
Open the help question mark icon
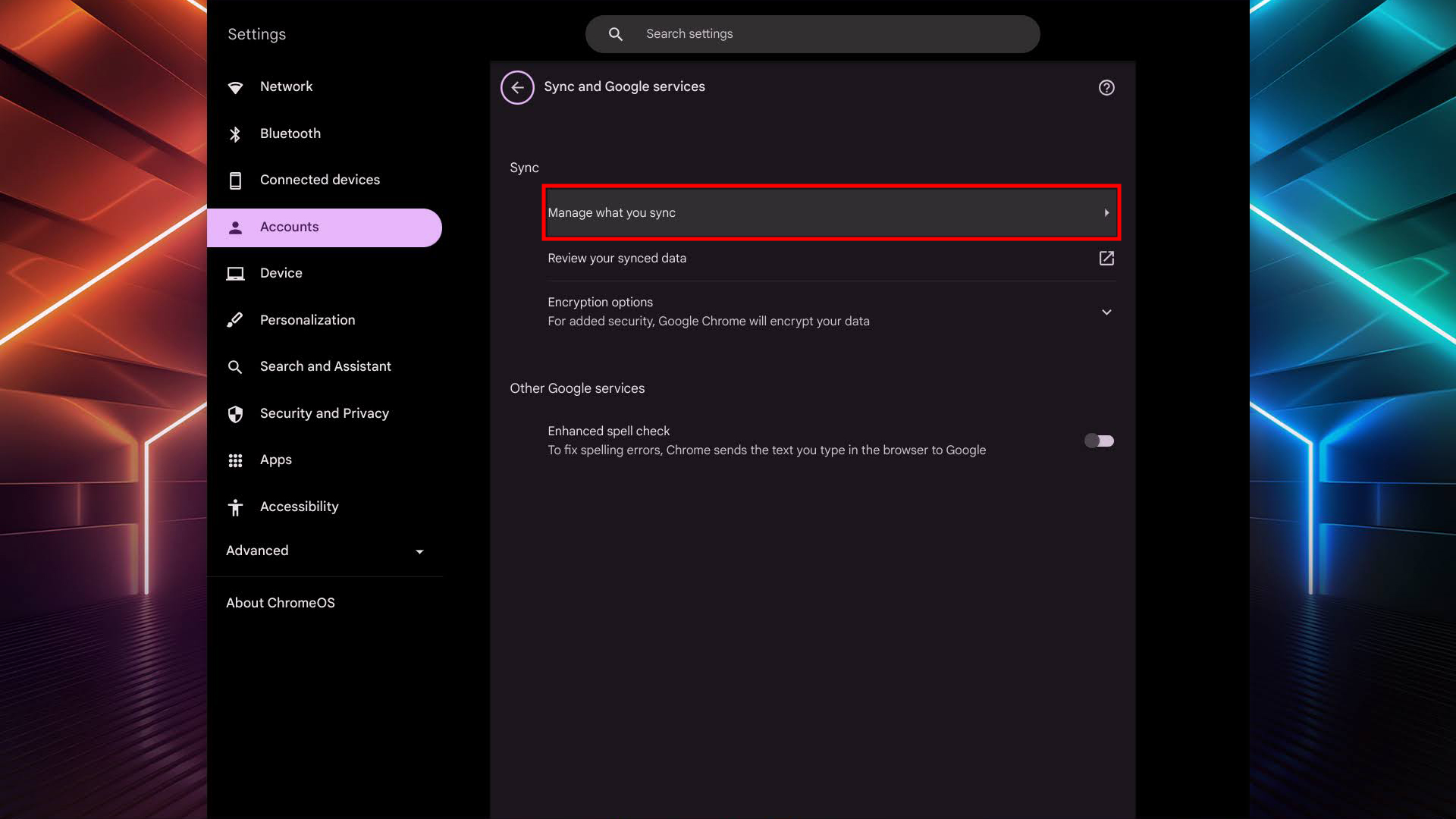tap(1106, 87)
